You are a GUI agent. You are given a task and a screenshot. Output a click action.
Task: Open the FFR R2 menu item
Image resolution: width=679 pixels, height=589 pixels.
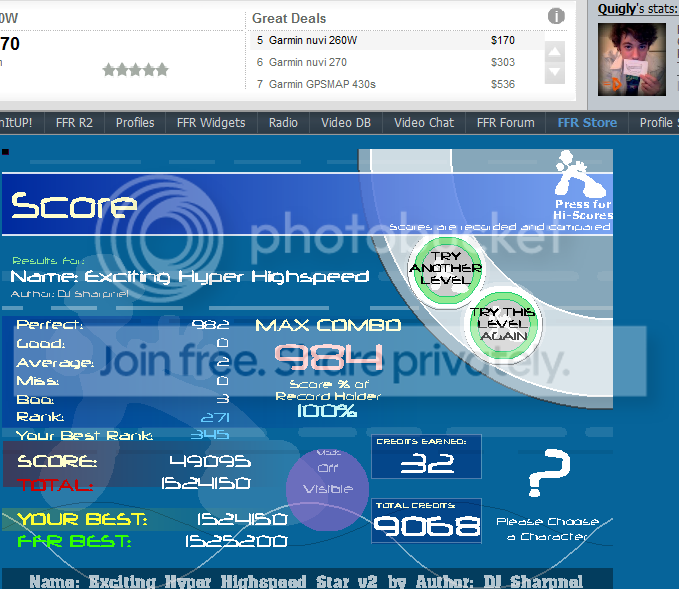pyautogui.click(x=75, y=123)
